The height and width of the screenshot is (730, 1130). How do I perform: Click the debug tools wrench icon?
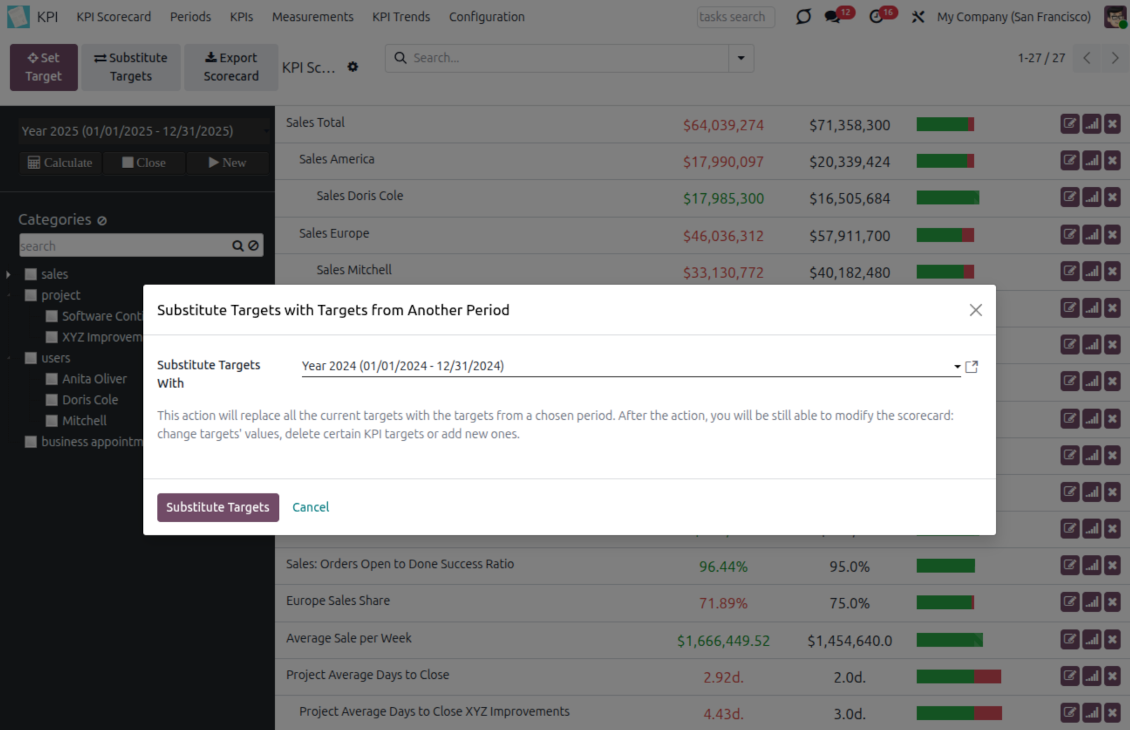tap(918, 17)
